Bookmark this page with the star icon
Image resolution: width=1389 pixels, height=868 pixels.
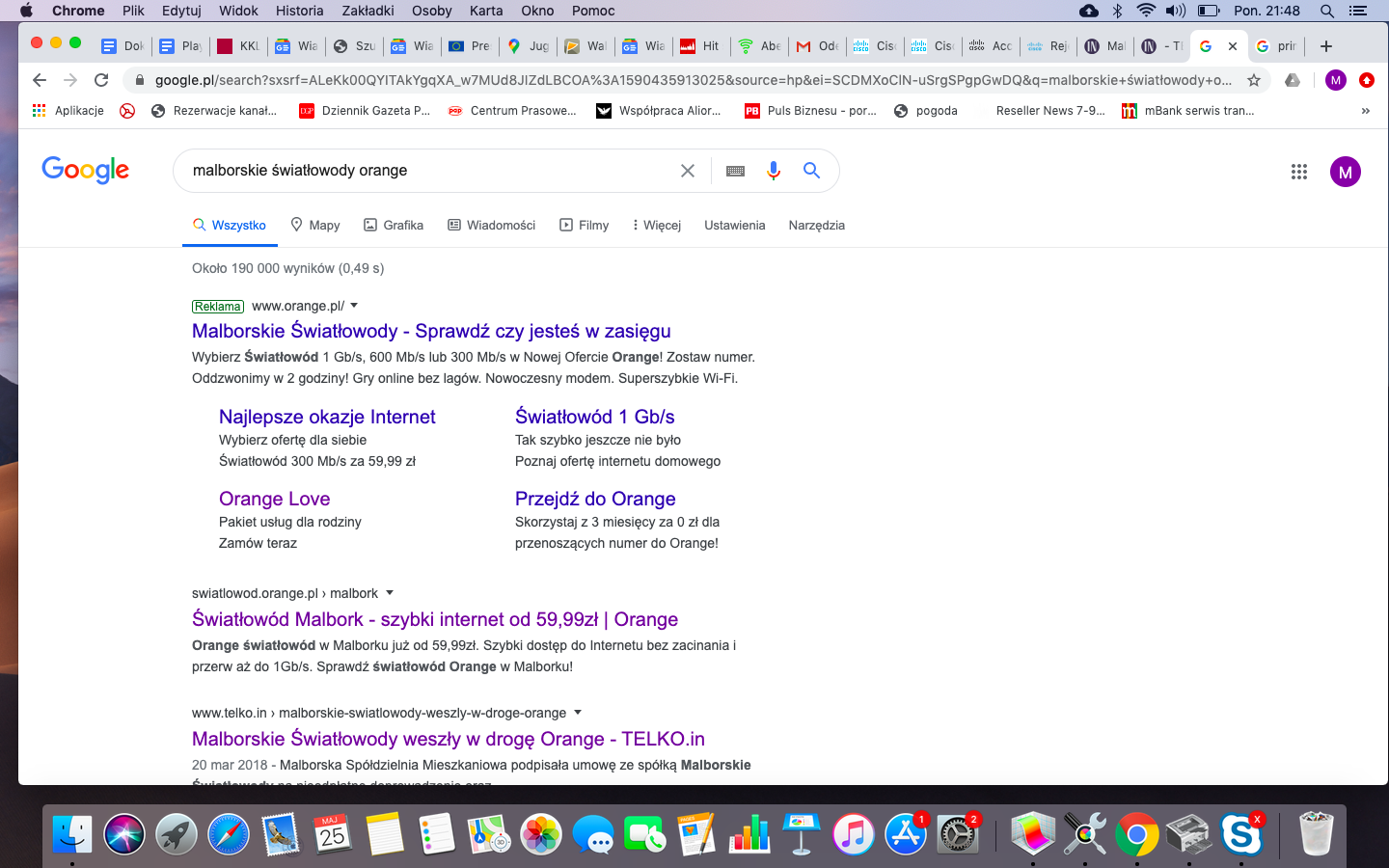coord(1254,80)
